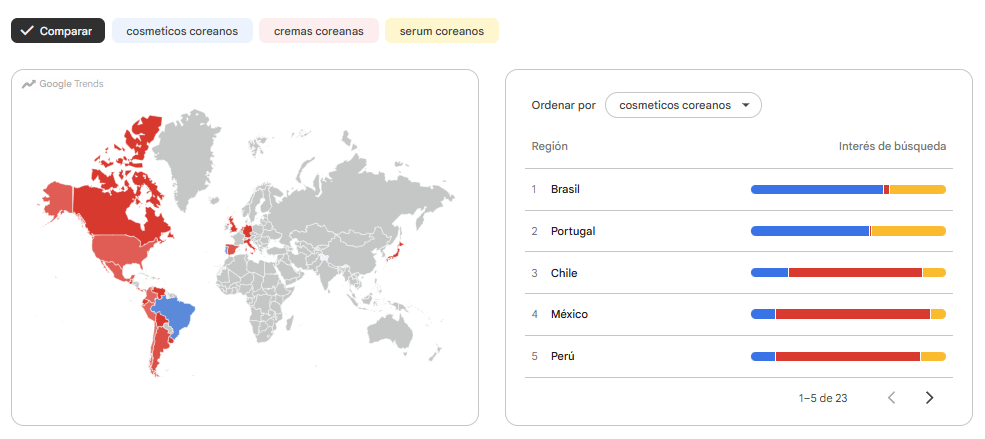Open the Portugal region row

click(x=739, y=231)
